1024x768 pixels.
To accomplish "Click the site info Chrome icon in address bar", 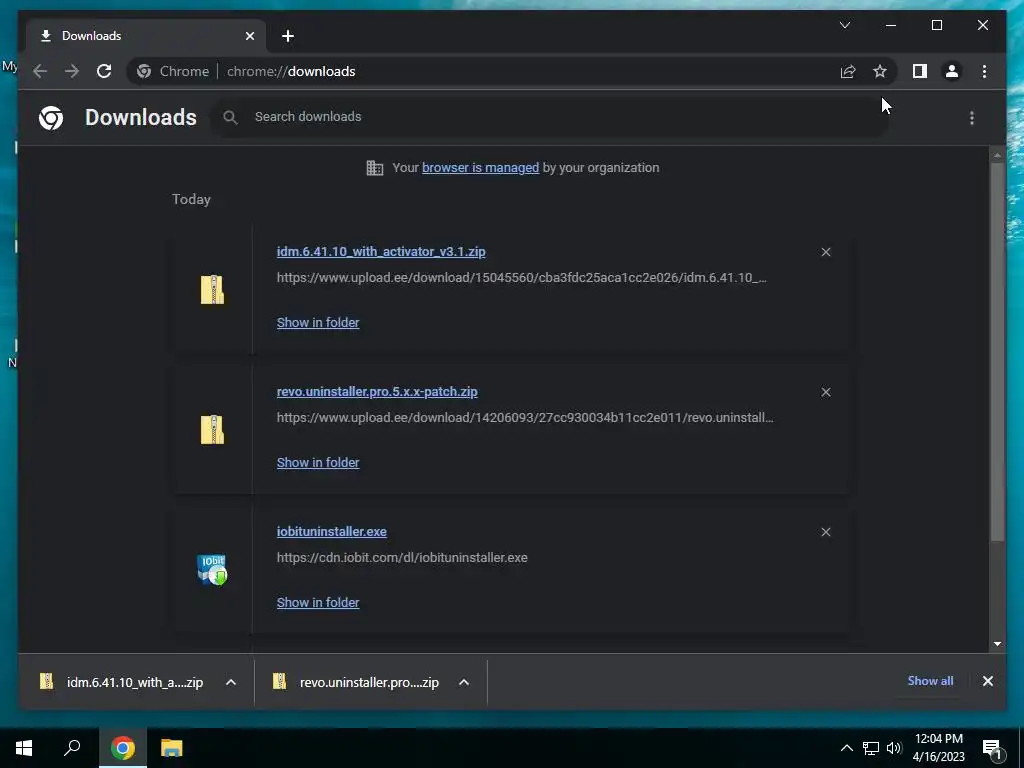I will coord(144,71).
